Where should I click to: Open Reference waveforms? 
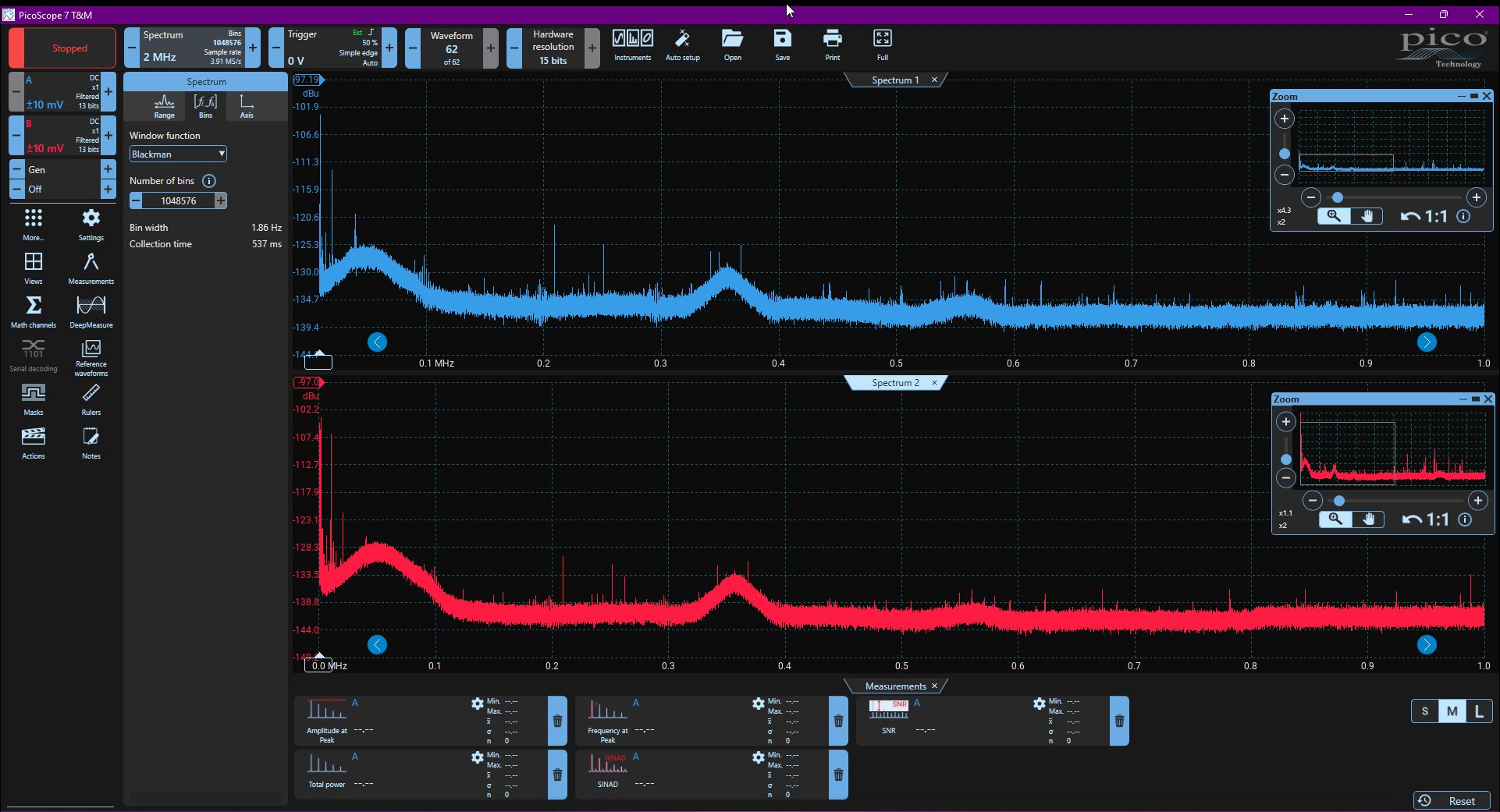pyautogui.click(x=91, y=358)
